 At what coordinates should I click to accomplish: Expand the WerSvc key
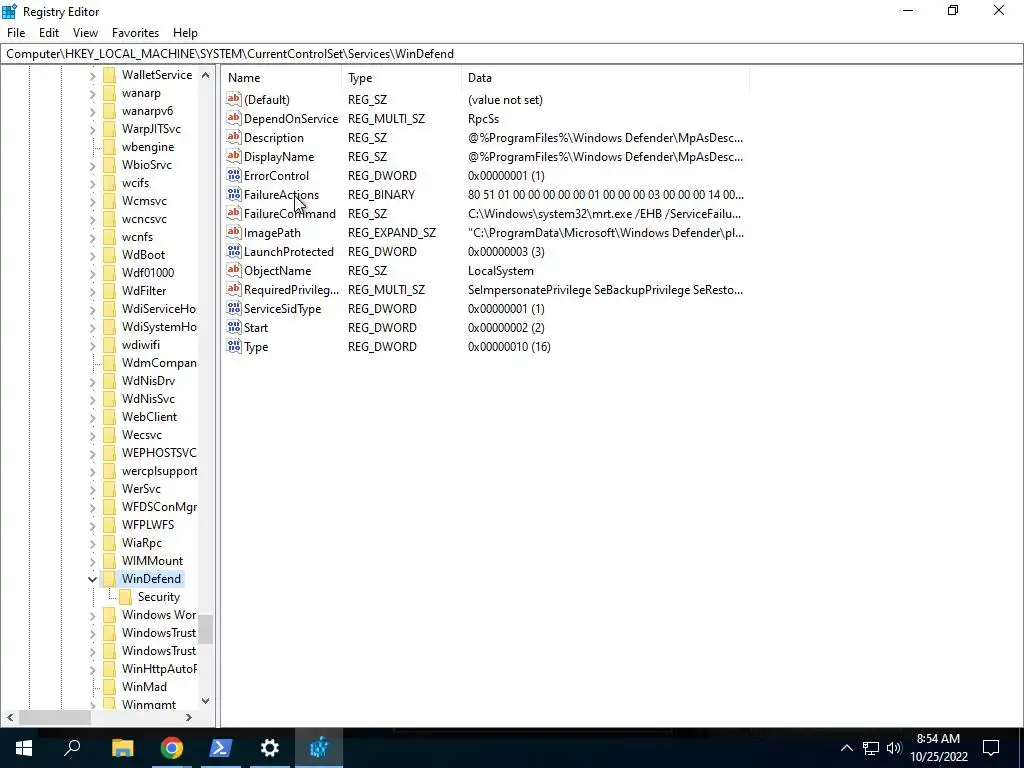[x=92, y=489]
